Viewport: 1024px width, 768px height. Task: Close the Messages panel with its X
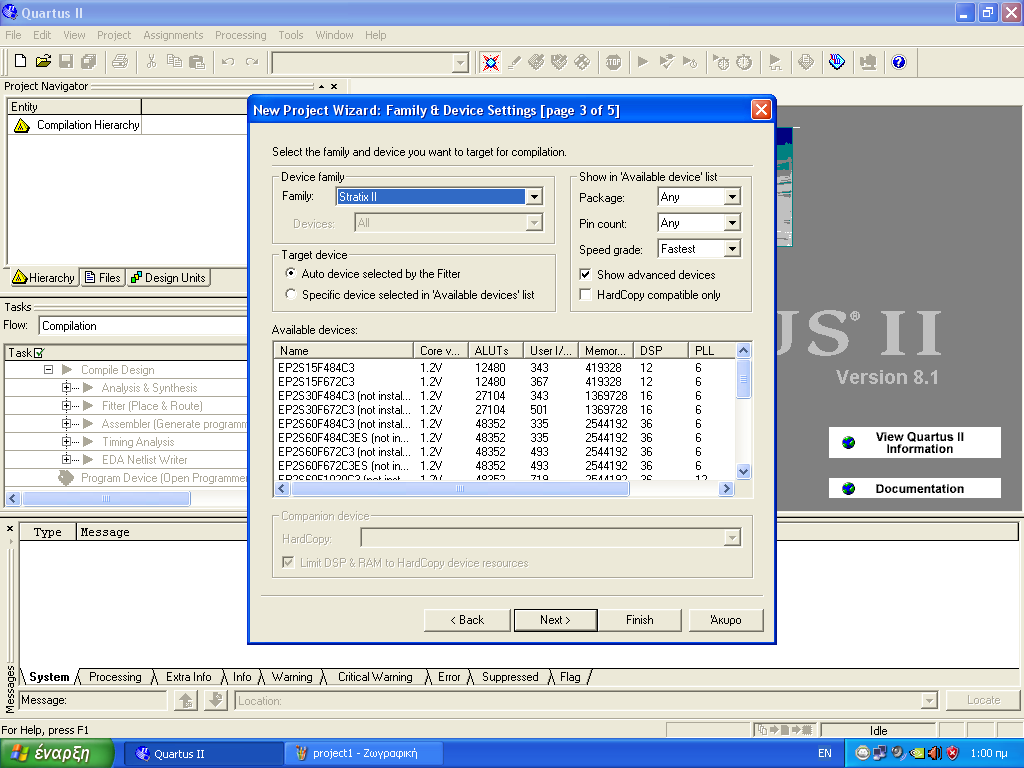10,528
